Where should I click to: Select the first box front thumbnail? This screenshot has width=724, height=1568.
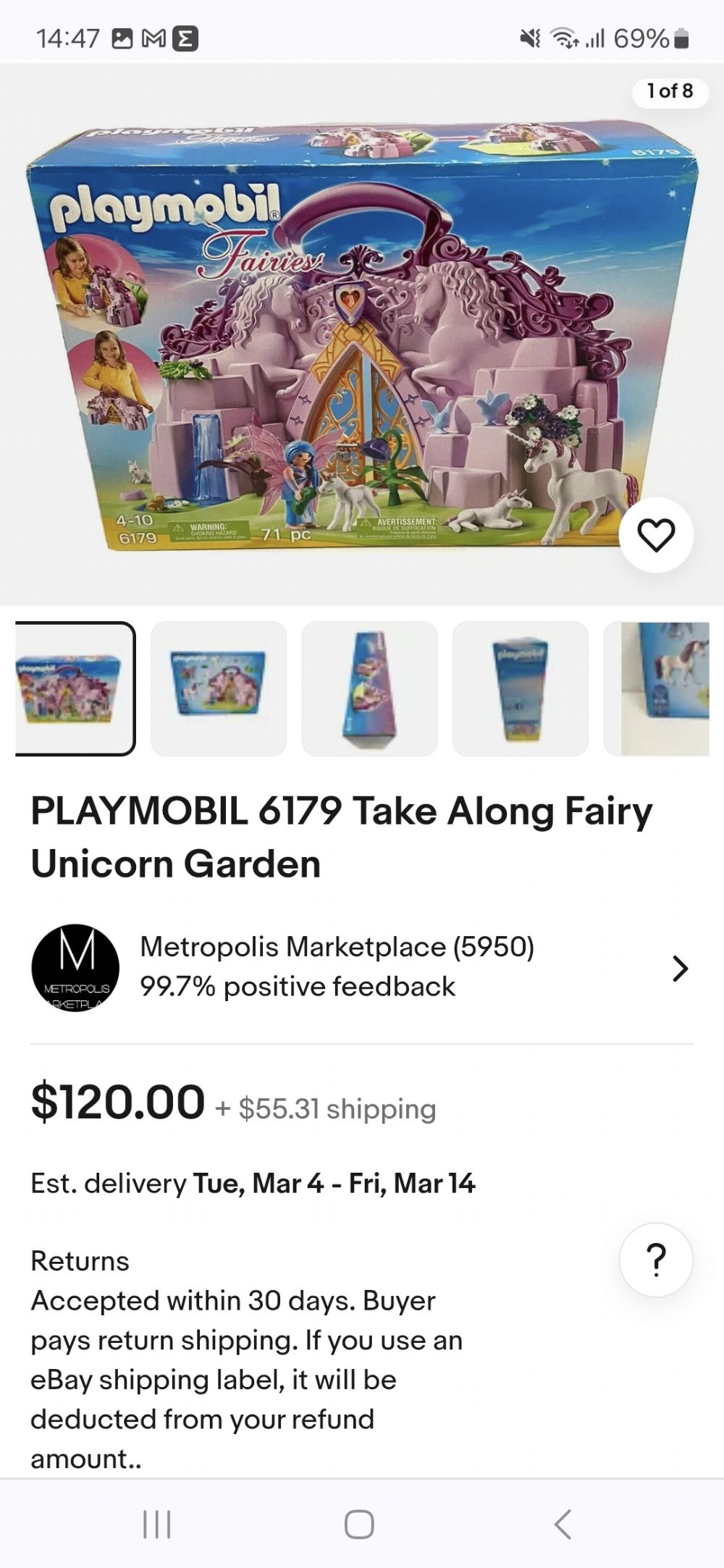click(x=75, y=688)
